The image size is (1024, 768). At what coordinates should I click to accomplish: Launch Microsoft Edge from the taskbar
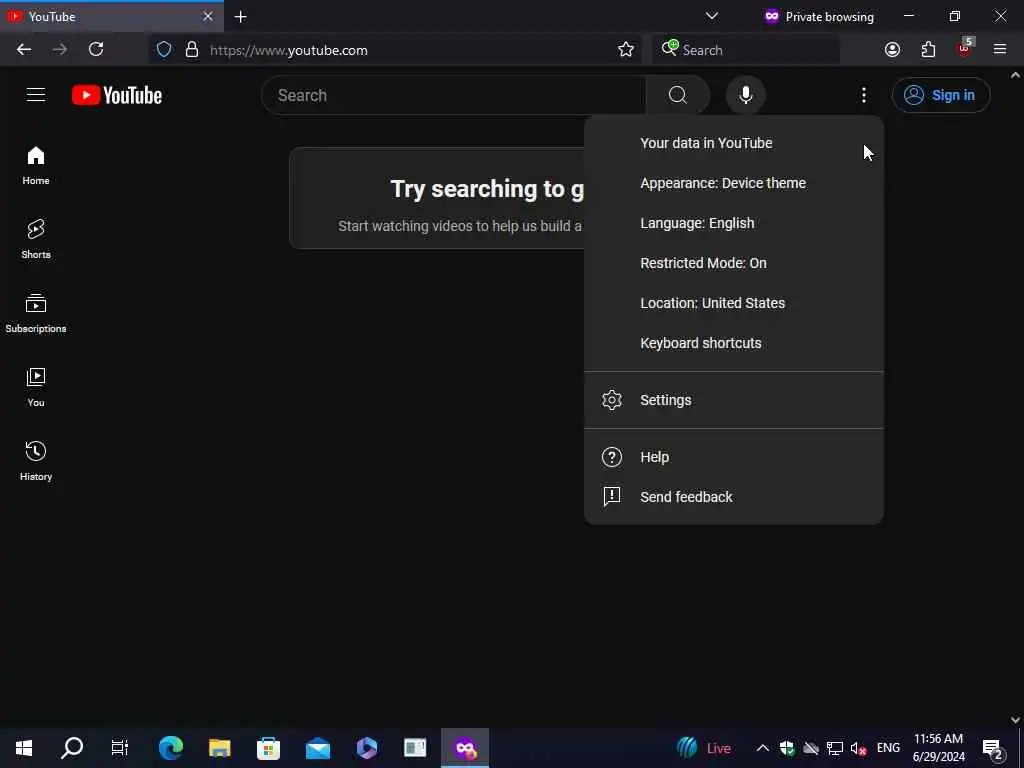click(171, 748)
